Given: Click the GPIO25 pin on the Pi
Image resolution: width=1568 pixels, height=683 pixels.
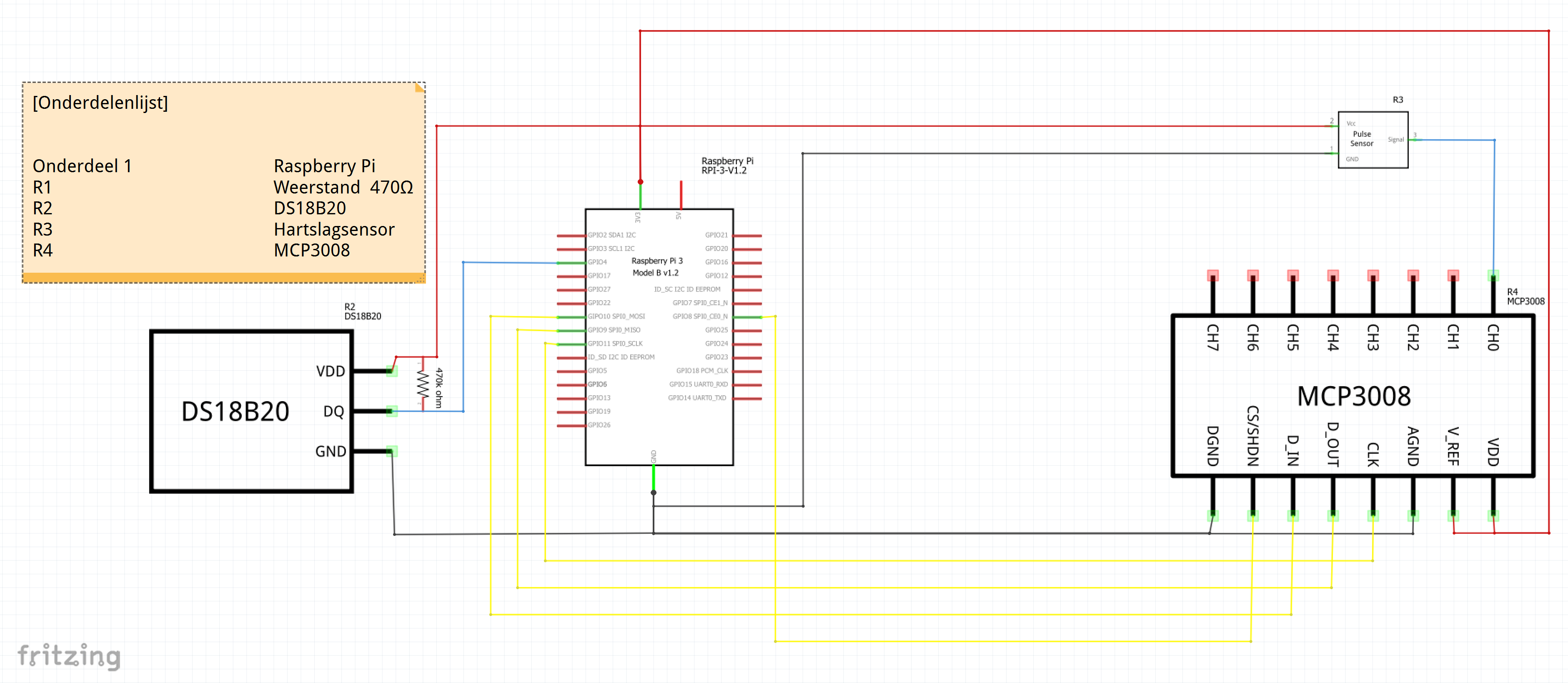Looking at the screenshot, I should point(747,330).
